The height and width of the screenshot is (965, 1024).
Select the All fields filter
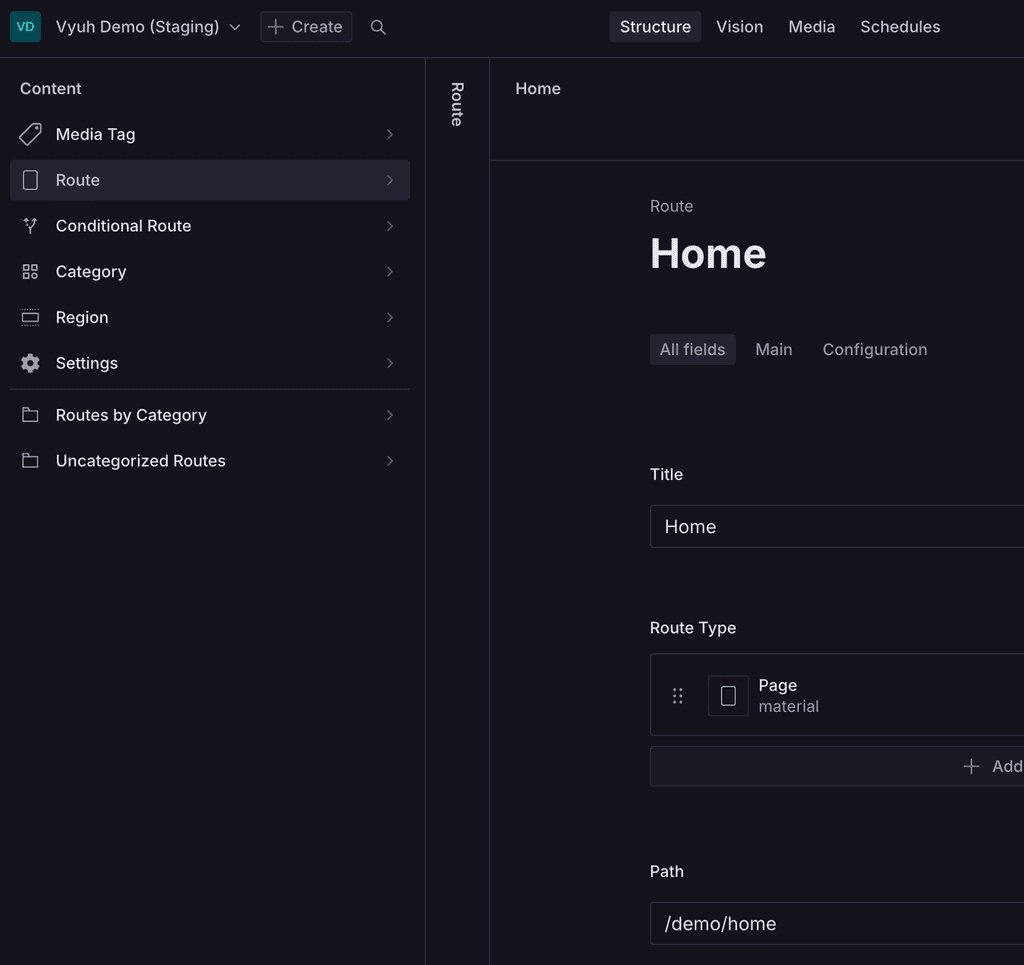pos(692,349)
